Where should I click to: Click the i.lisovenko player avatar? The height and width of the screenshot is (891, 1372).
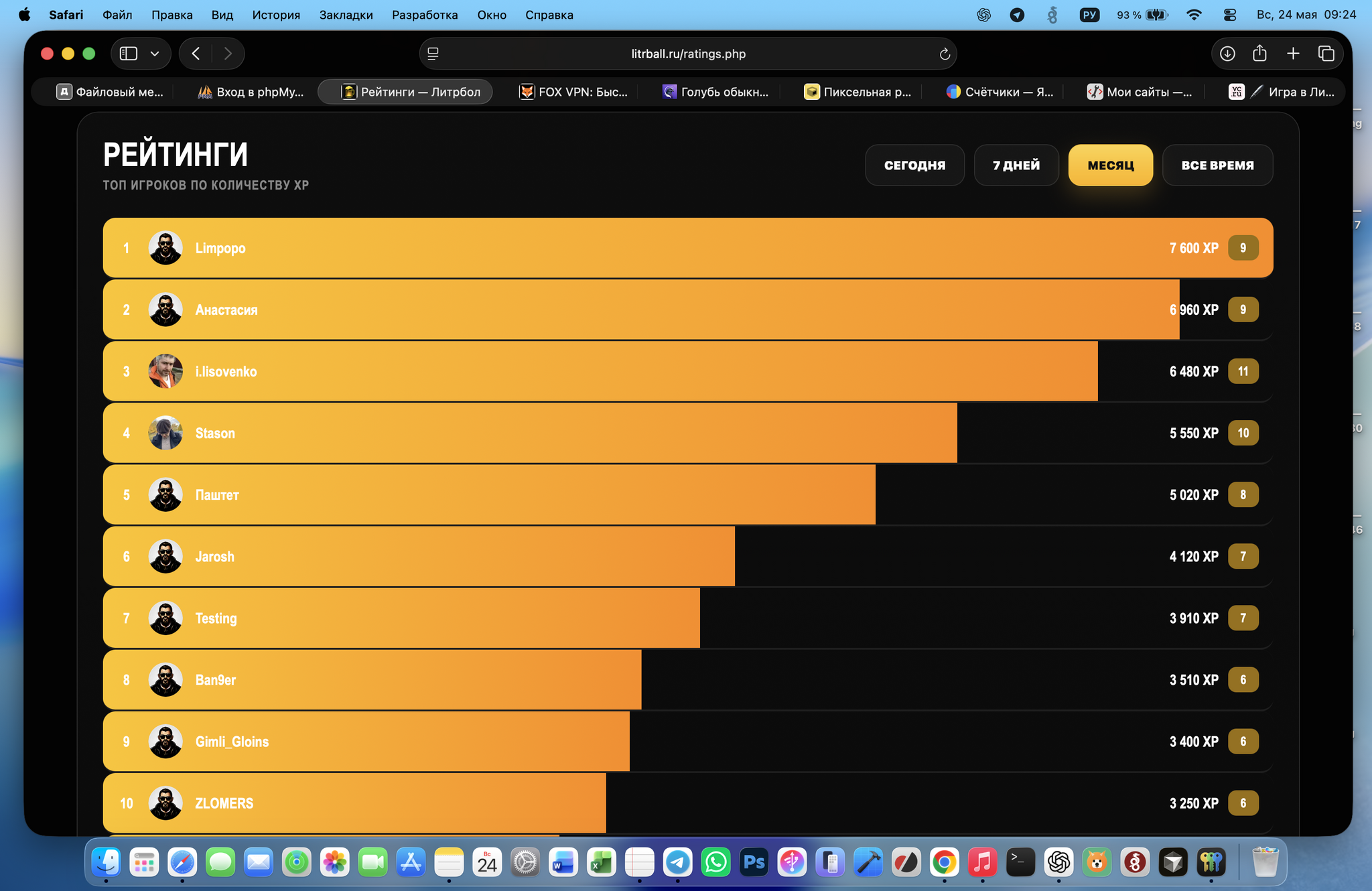(165, 371)
